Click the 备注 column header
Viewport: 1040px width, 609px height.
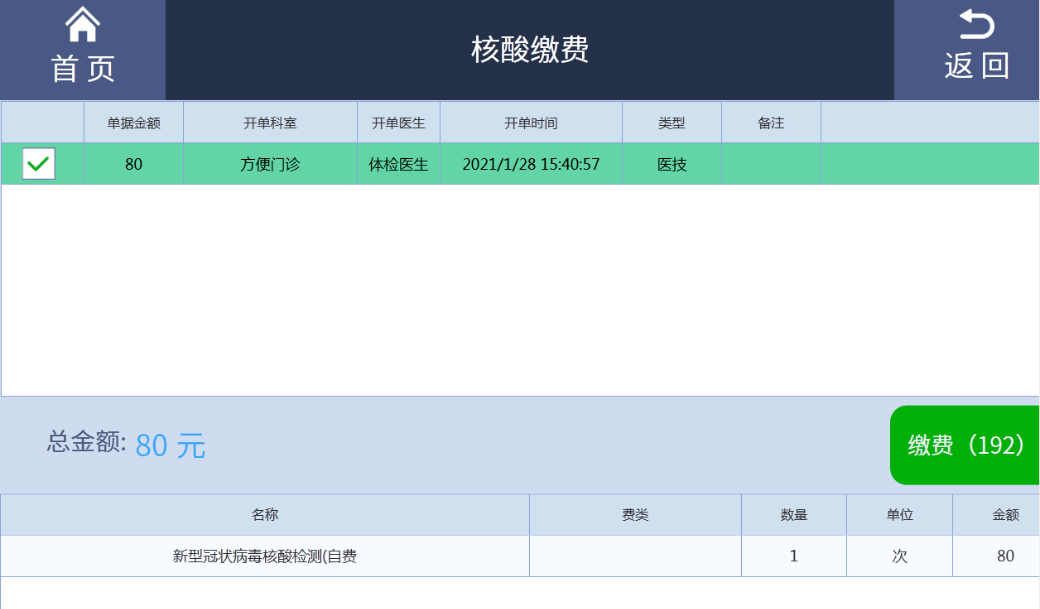click(x=771, y=123)
